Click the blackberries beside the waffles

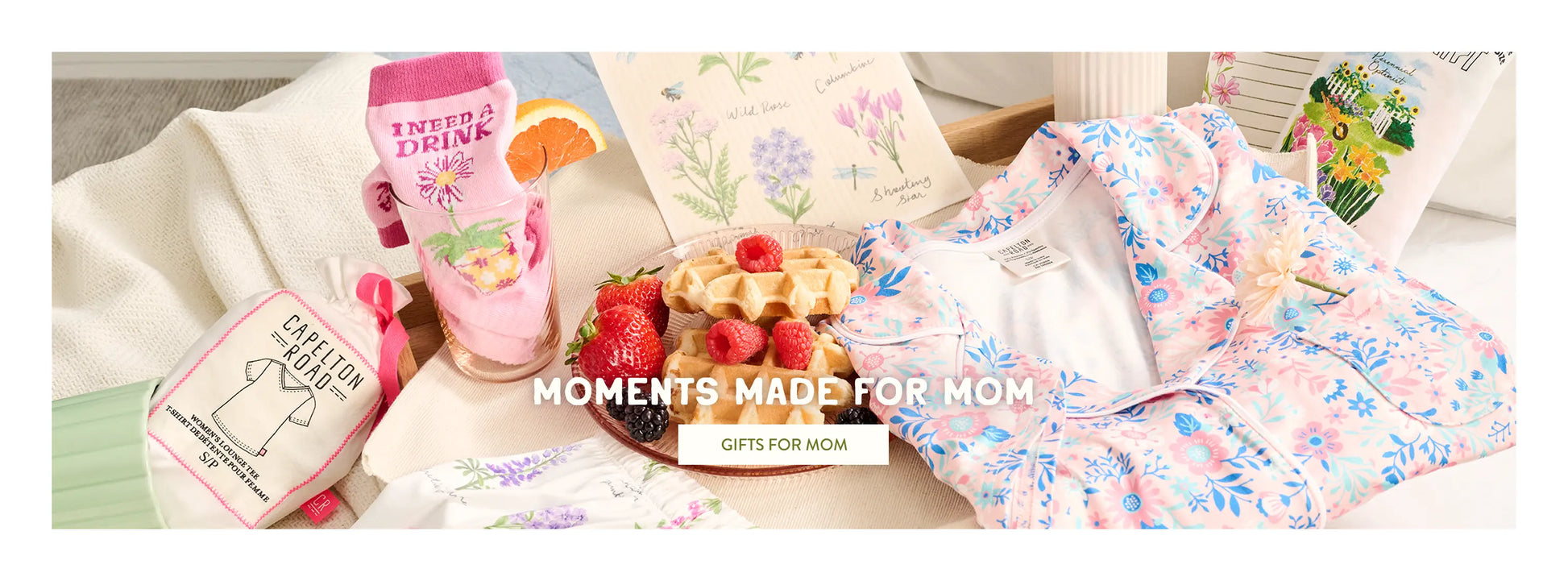641,419
